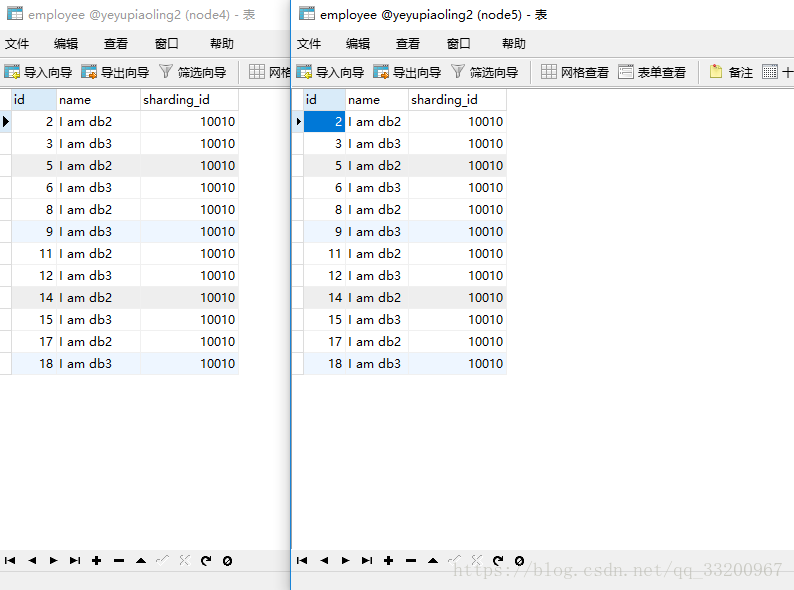Click sharding_id column header in node5 table
The image size is (794, 590).
[456, 100]
